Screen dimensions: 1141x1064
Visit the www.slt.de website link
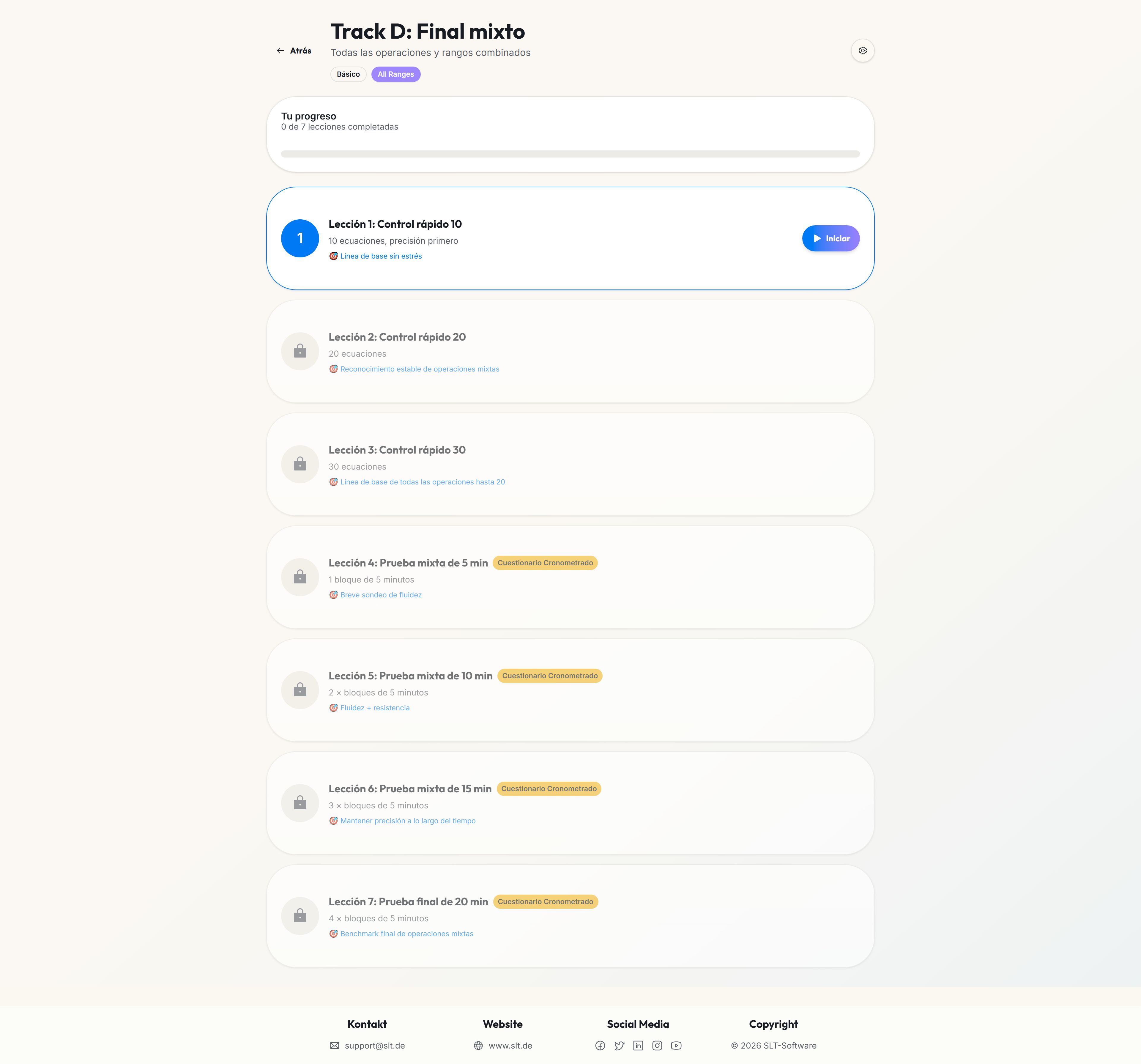(x=503, y=1046)
